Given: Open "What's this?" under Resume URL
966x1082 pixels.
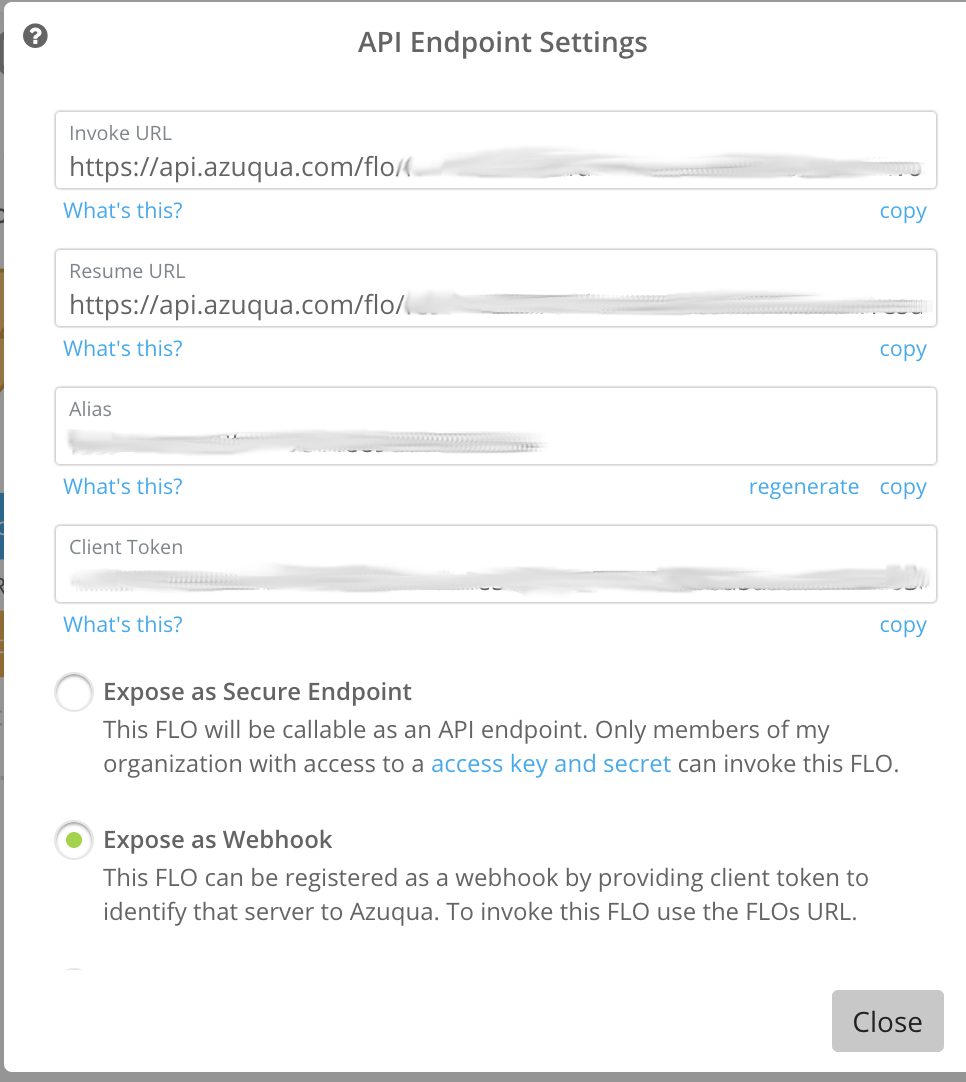Looking at the screenshot, I should pyautogui.click(x=123, y=349).
